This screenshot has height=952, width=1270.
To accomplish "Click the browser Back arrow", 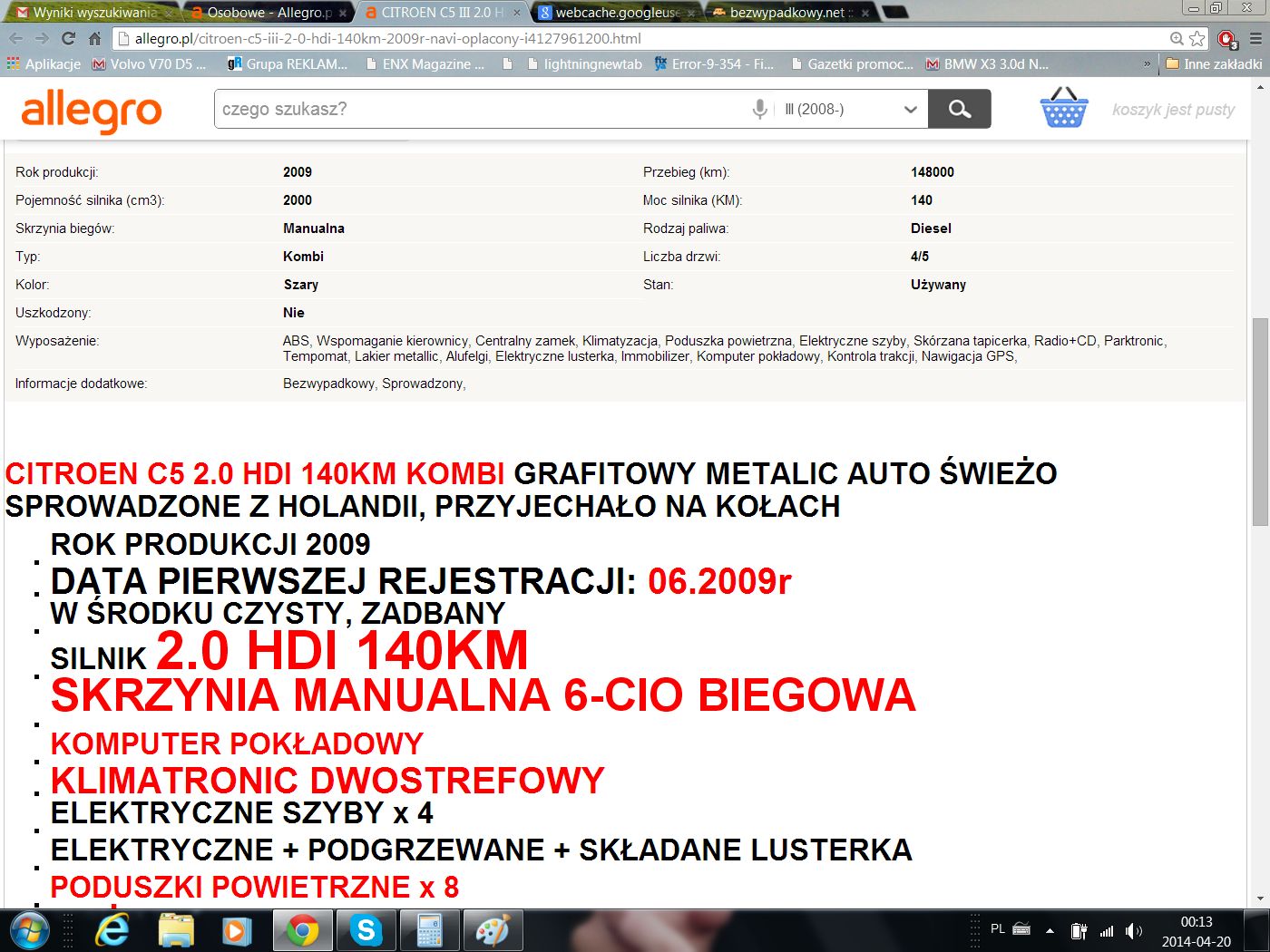I will tap(15, 39).
